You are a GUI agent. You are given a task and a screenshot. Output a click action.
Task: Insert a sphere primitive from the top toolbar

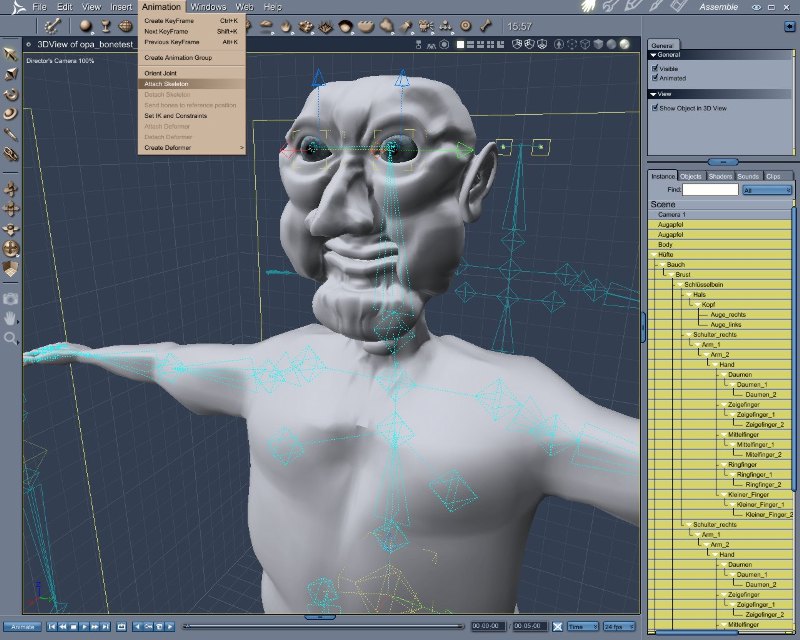85,26
